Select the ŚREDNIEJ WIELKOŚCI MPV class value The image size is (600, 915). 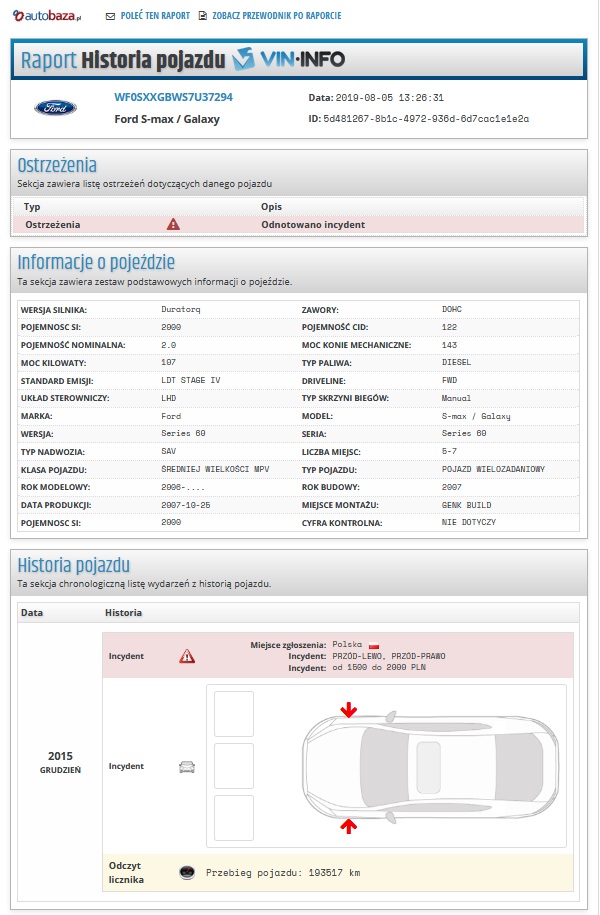click(215, 469)
